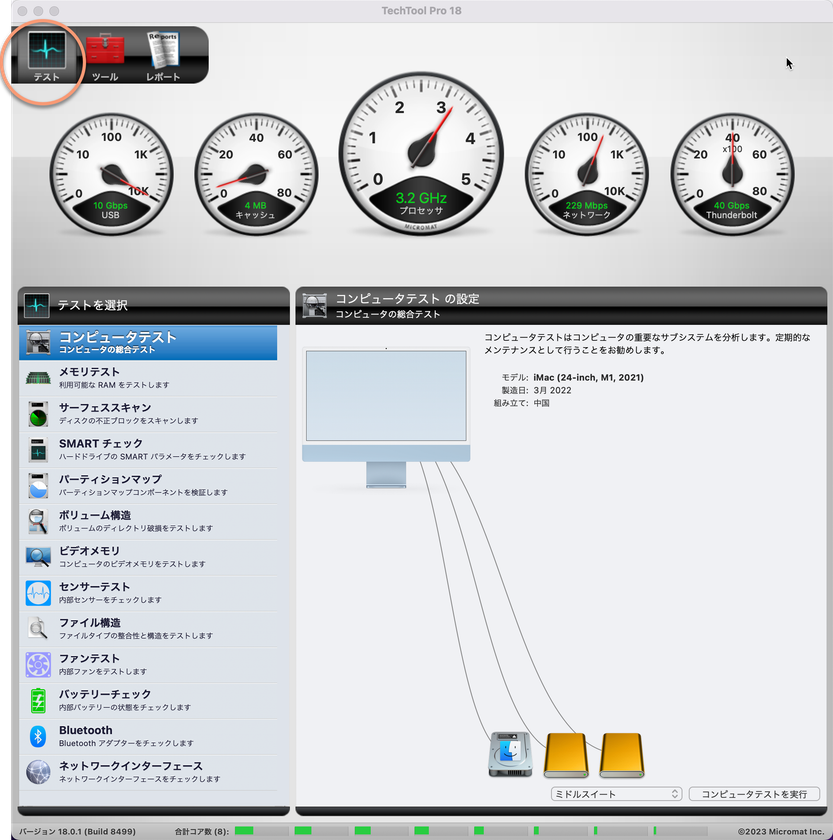Select the iMac computer image
Screen dimensions: 833x840
click(386, 418)
